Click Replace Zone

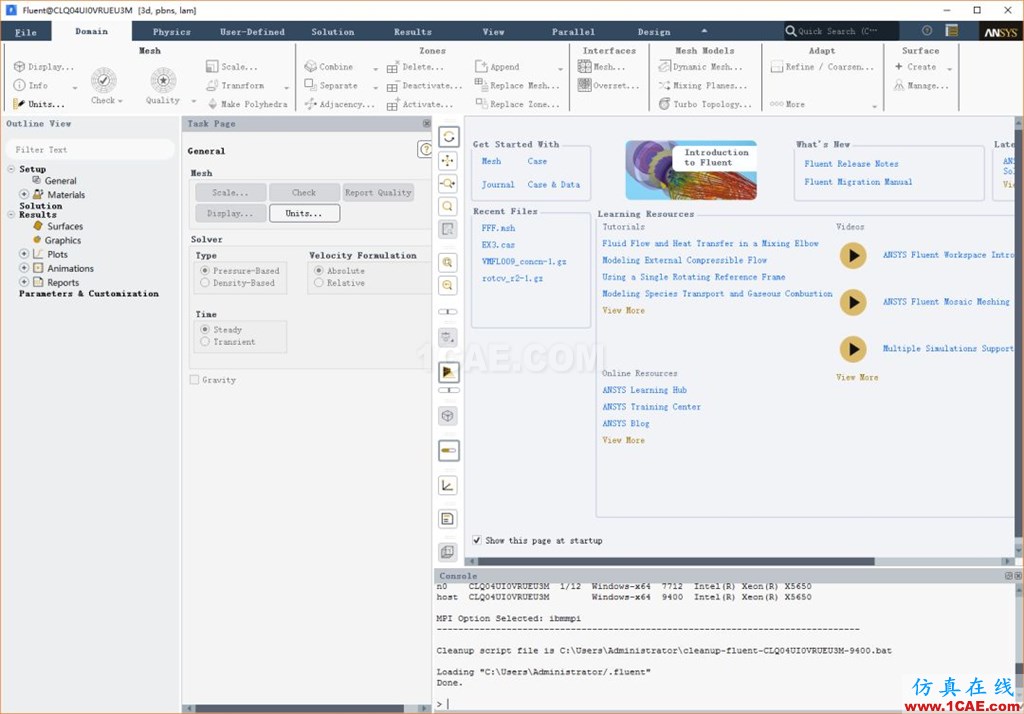(x=517, y=104)
